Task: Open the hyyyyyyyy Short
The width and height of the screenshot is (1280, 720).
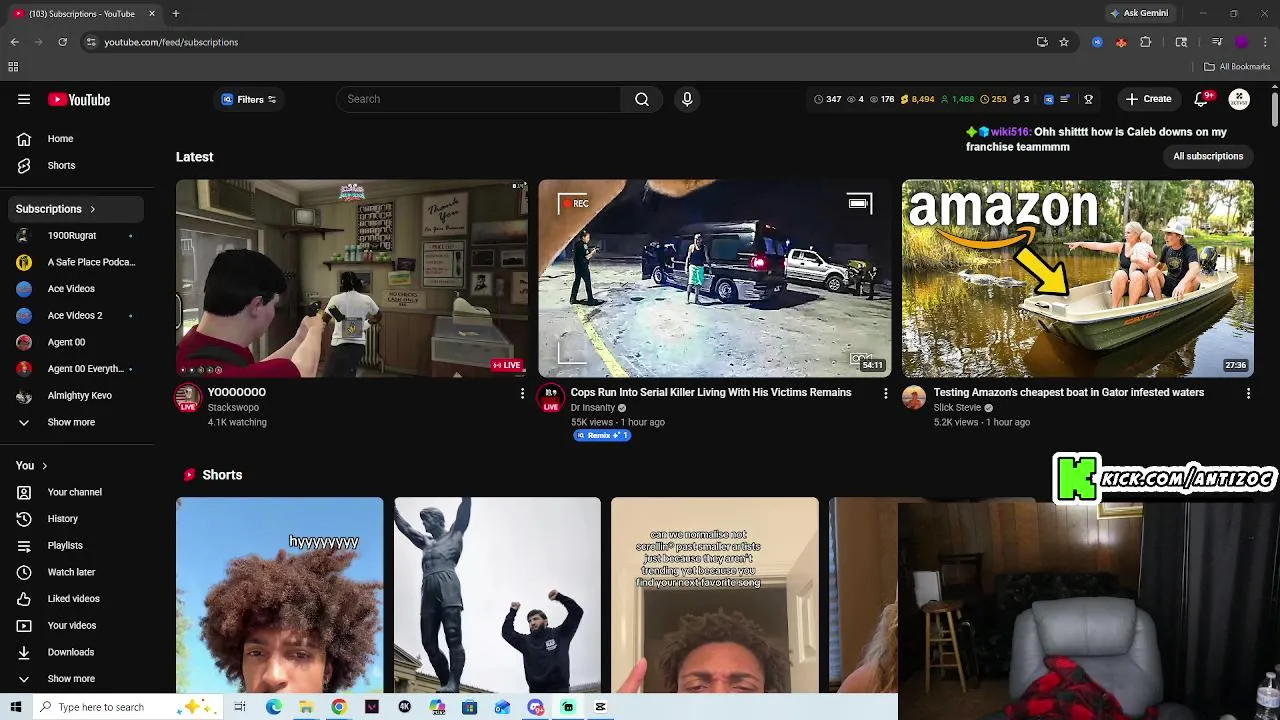Action: pyautogui.click(x=279, y=595)
